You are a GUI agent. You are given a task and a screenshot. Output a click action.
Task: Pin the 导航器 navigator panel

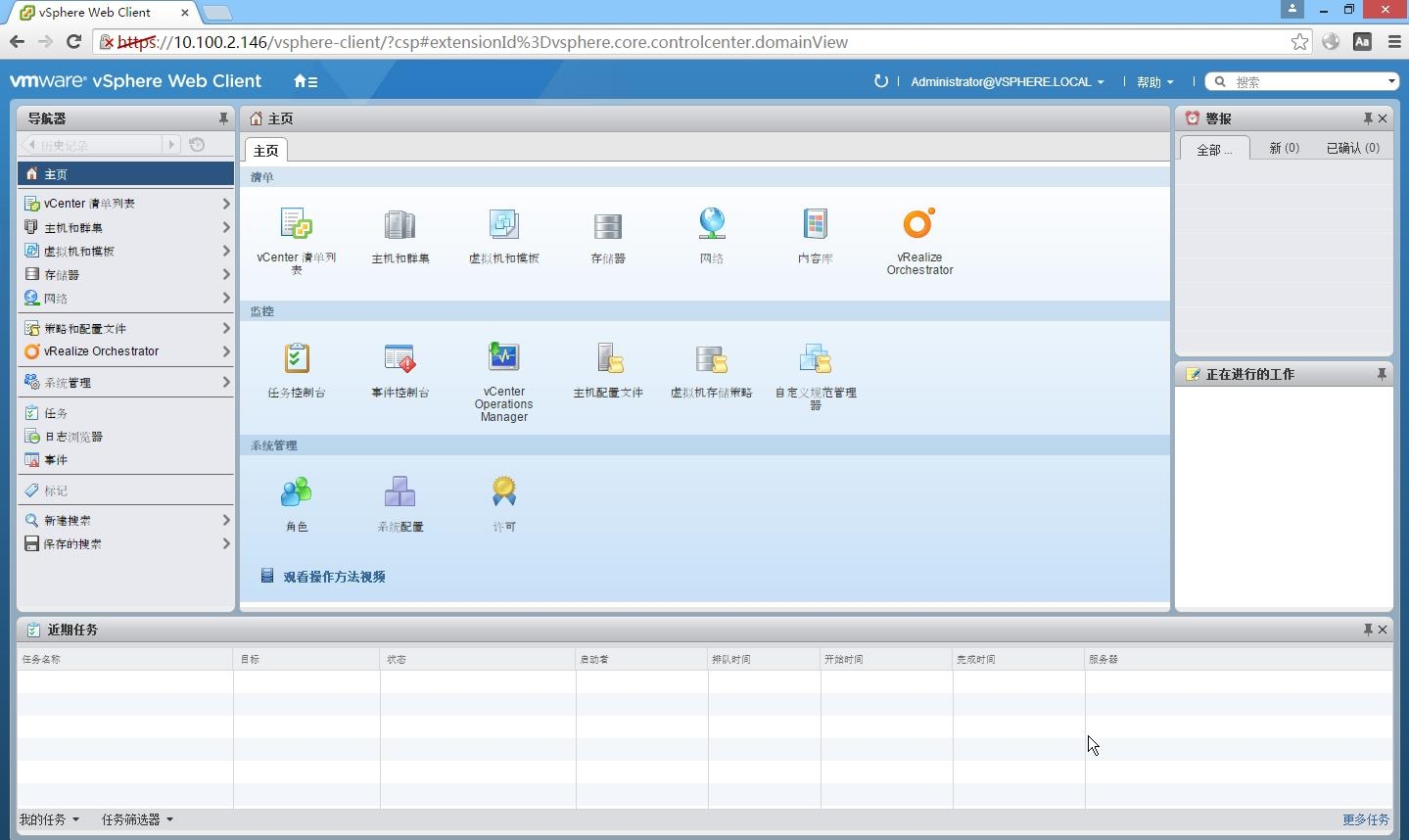(223, 118)
